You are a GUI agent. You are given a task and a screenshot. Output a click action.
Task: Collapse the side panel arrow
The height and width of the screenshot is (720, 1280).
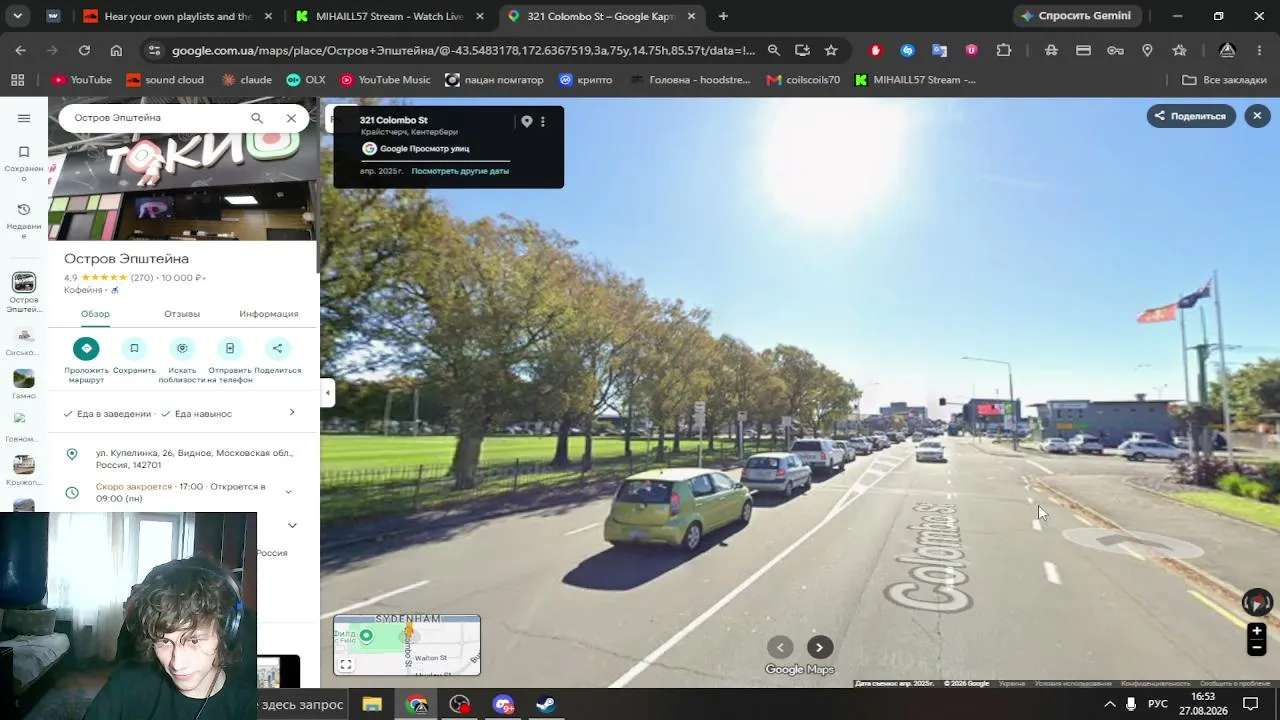click(x=327, y=393)
